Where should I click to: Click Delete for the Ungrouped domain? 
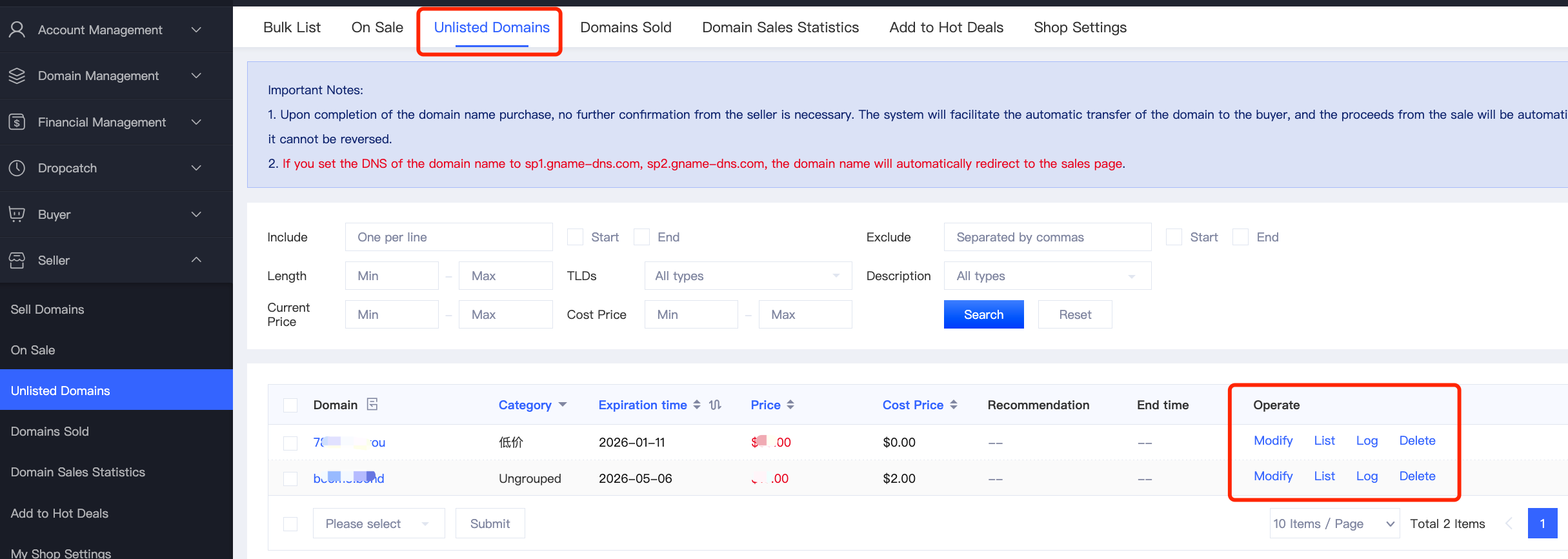tap(1417, 476)
